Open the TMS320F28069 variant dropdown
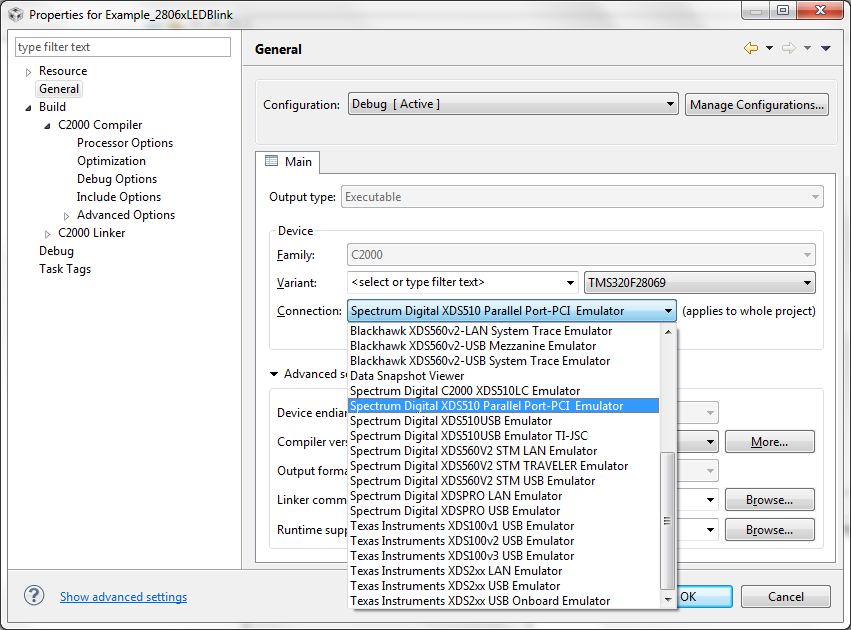The image size is (851, 630). point(700,283)
